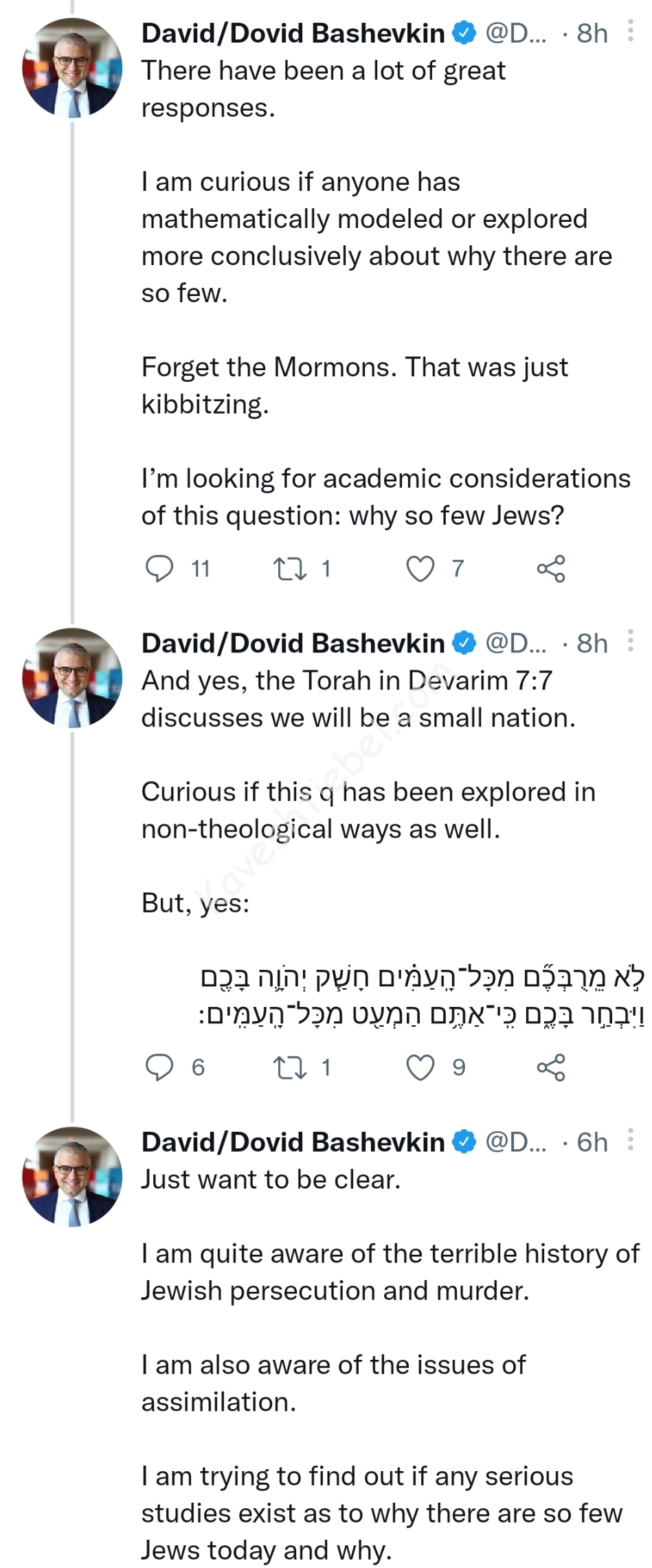Share the 'Forget the Mormons' tweet
Viewport: 652px width, 1568px height.
550,569
